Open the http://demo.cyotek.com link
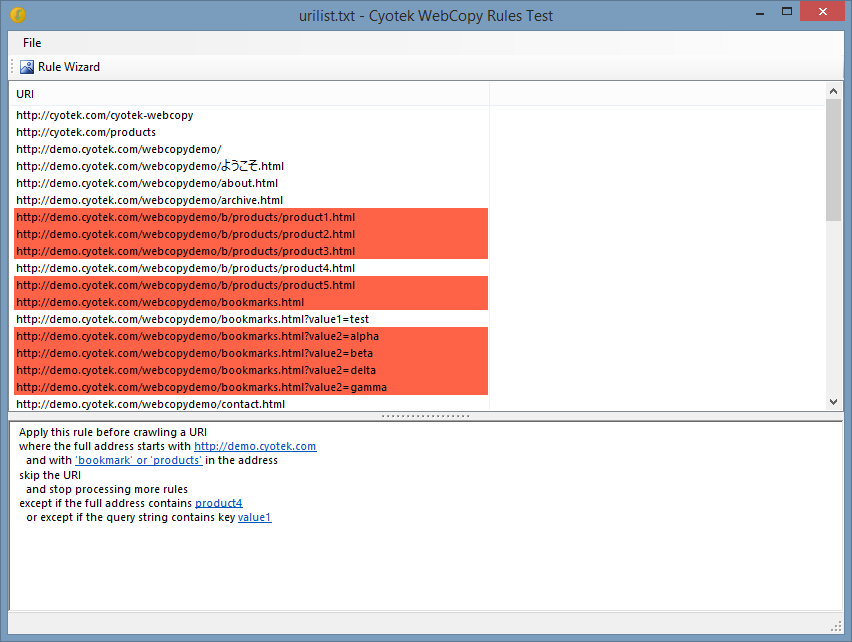The image size is (852, 642). point(255,446)
